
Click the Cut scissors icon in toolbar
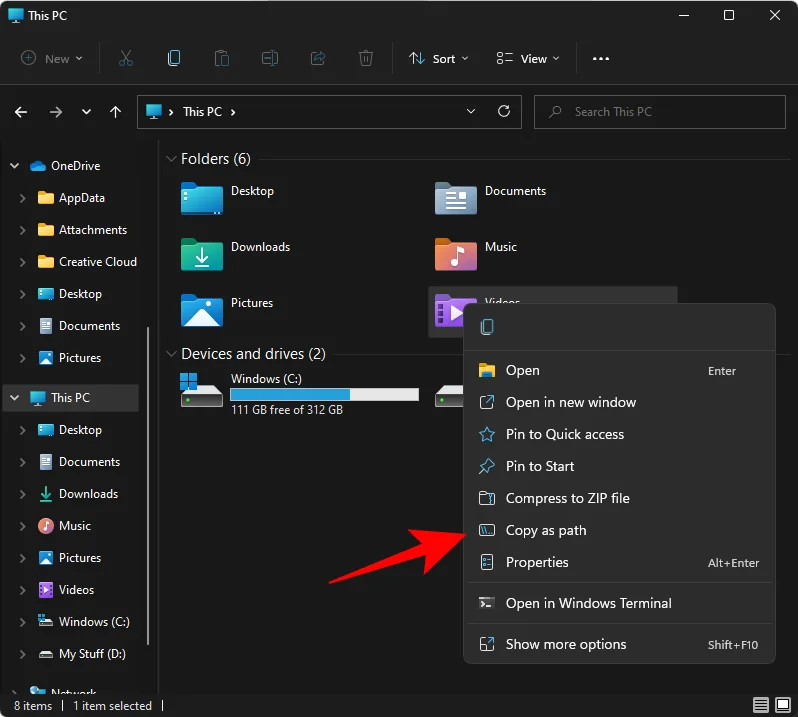pyautogui.click(x=125, y=59)
